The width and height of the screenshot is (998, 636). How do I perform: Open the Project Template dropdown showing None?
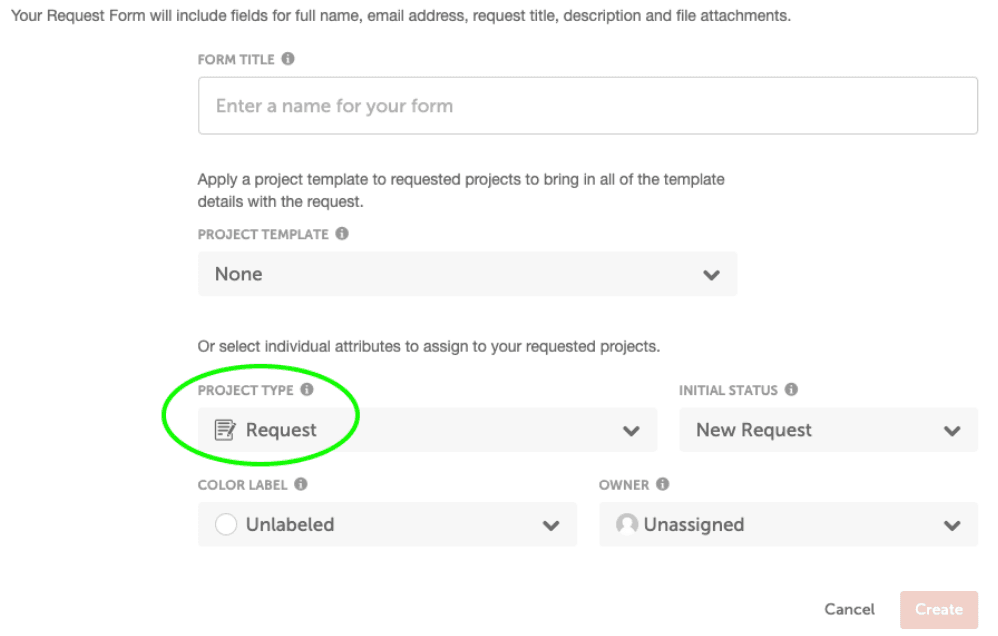pos(467,274)
